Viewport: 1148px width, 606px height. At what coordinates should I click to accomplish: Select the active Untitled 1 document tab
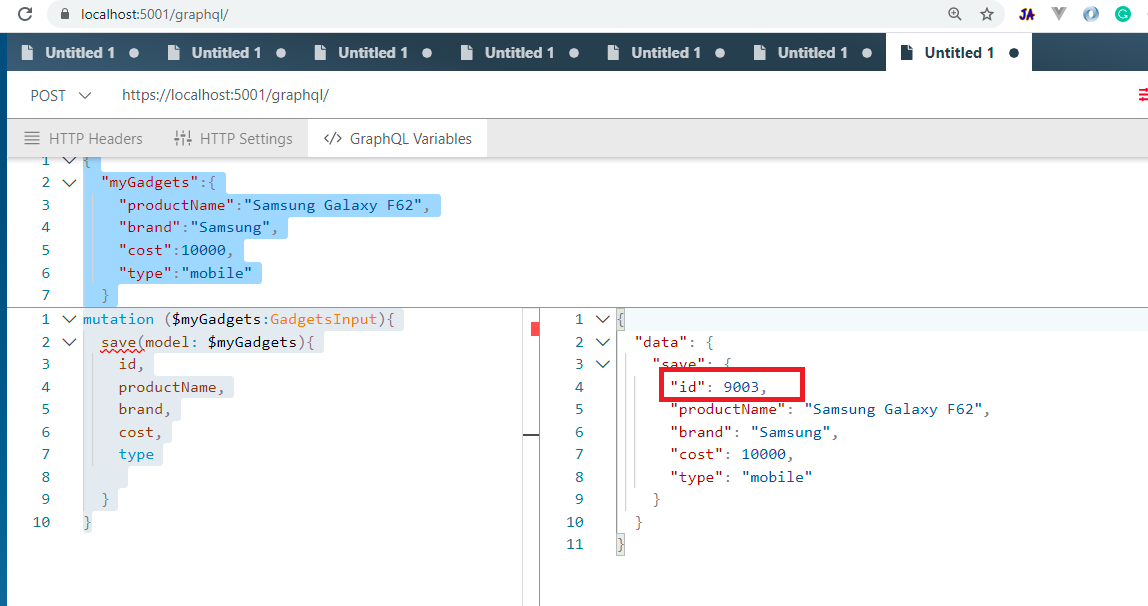tap(959, 52)
